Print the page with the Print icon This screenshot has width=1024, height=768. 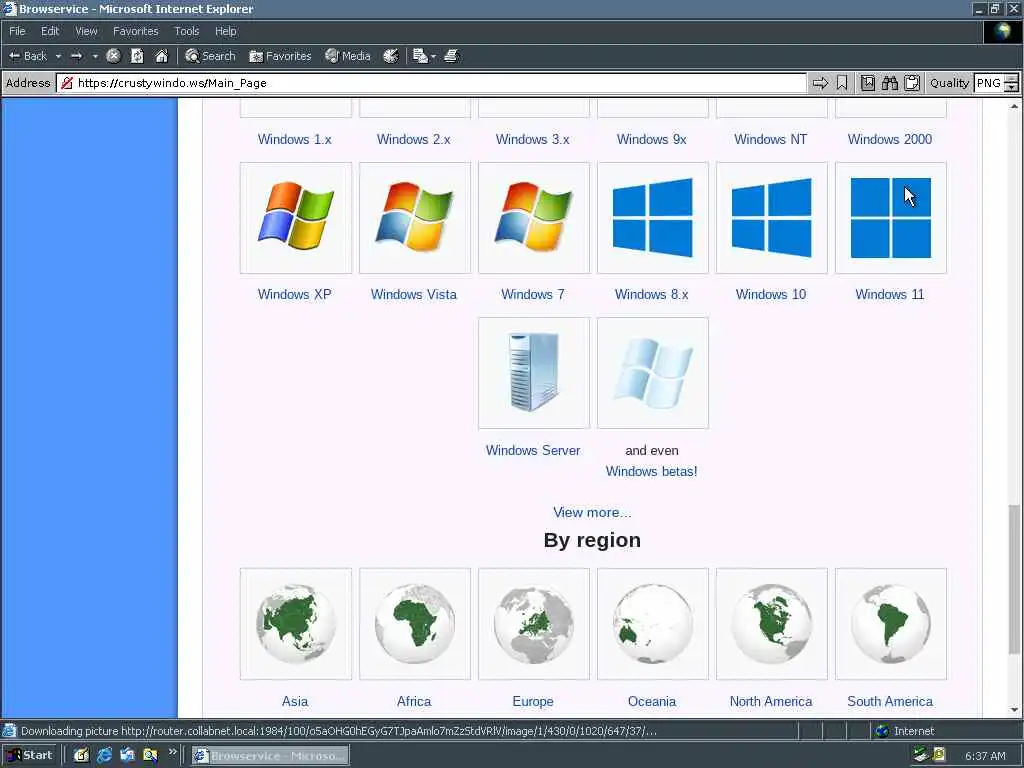tap(451, 56)
